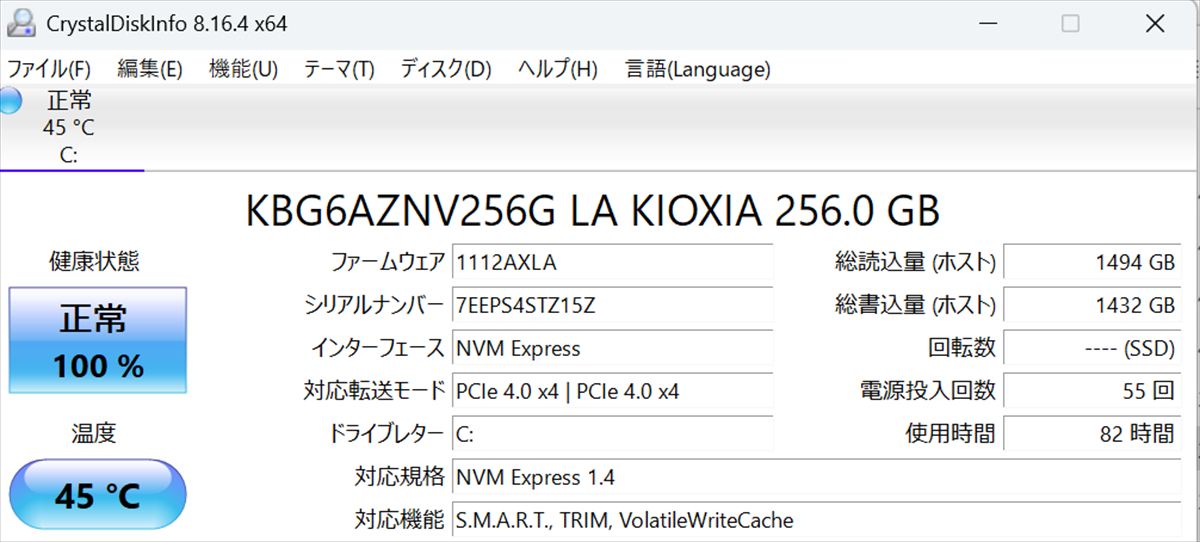Click the 温度 label

(x=94, y=433)
